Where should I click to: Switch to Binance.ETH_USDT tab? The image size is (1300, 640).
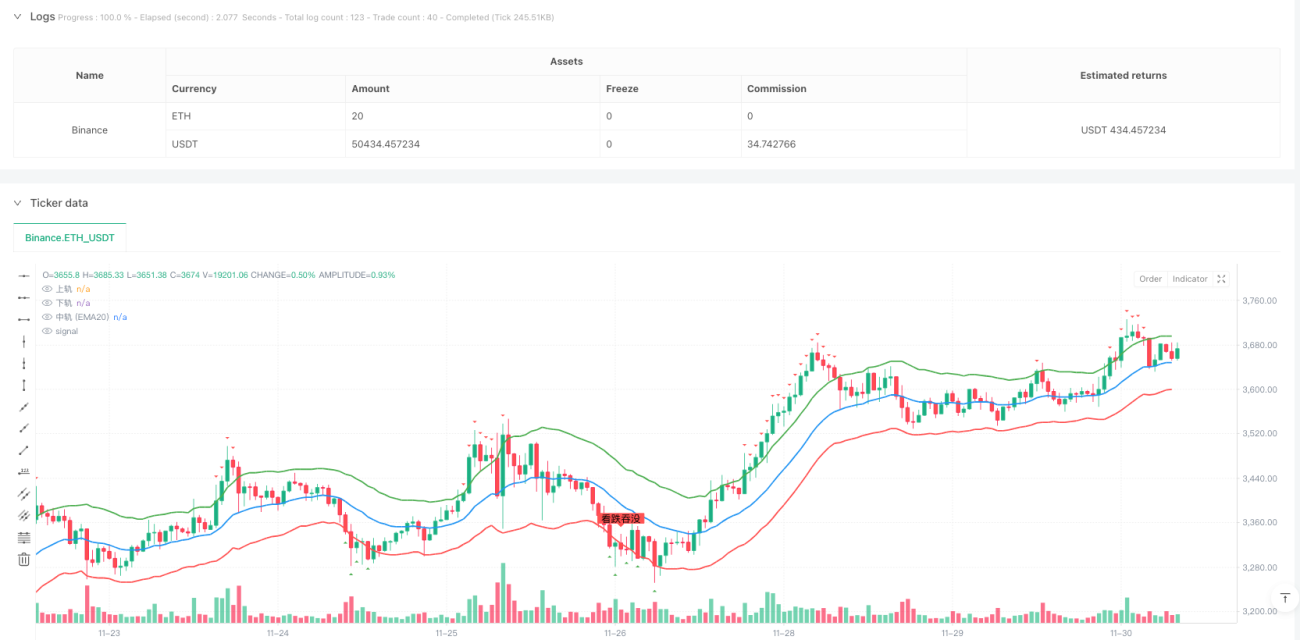pos(70,237)
